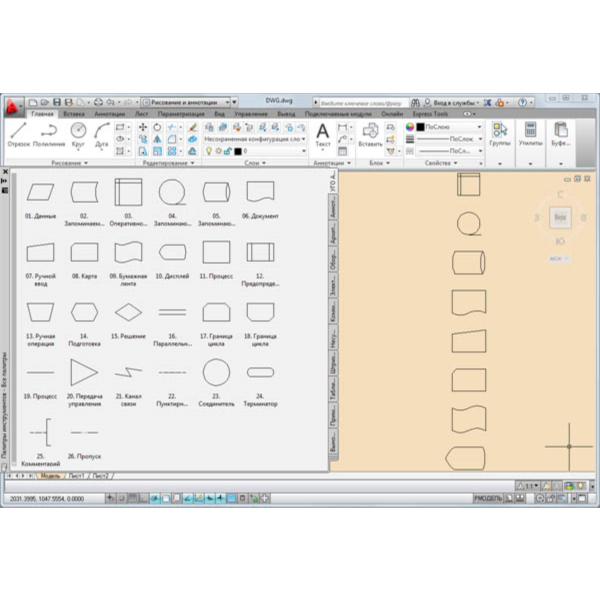
Task: Open the Рисование и аннотации workspace dropdown
Action: (186, 103)
